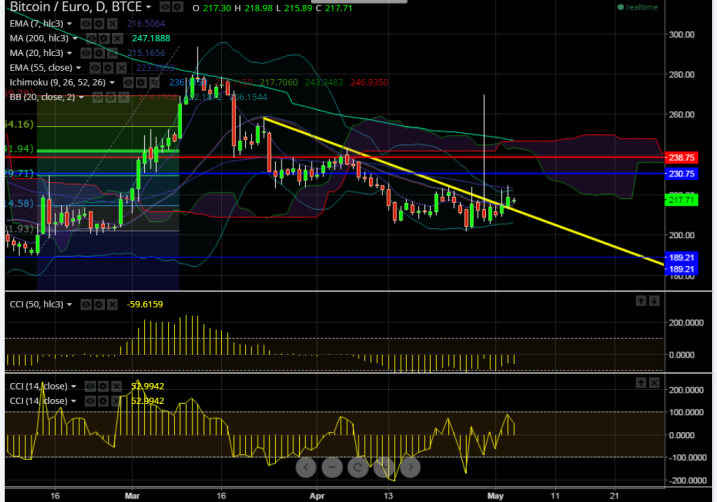Click the Mar label on the time axis
The image size is (717, 502).
point(132,496)
